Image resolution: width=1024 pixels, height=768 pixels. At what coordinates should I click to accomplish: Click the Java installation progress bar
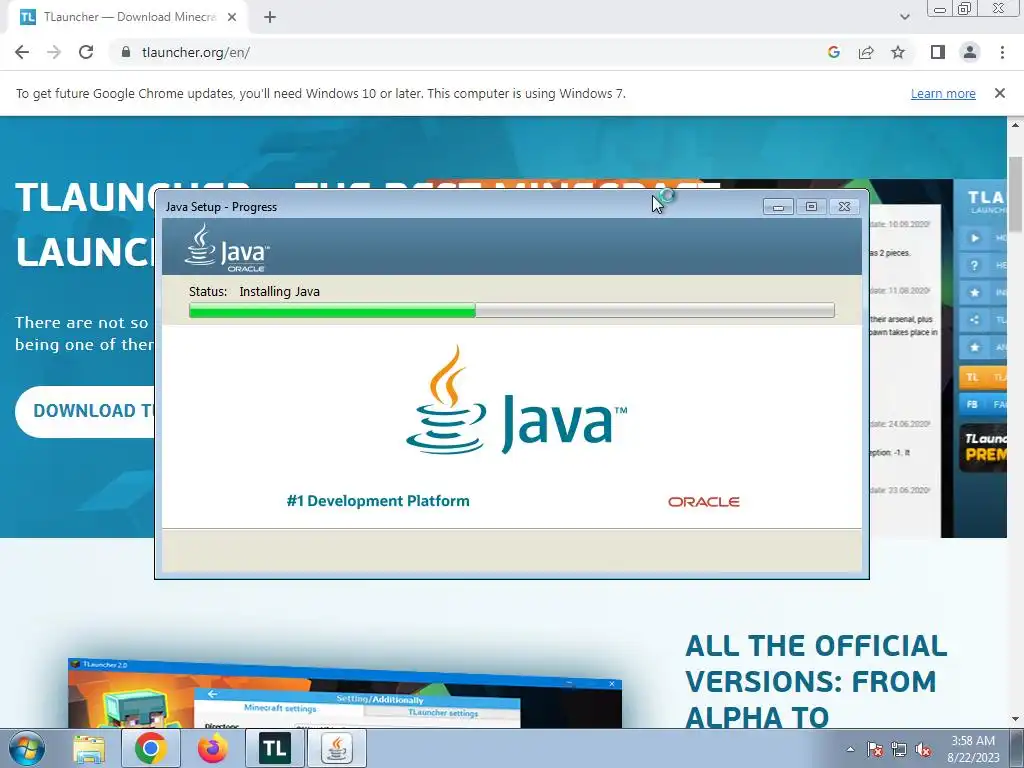[x=511, y=310]
